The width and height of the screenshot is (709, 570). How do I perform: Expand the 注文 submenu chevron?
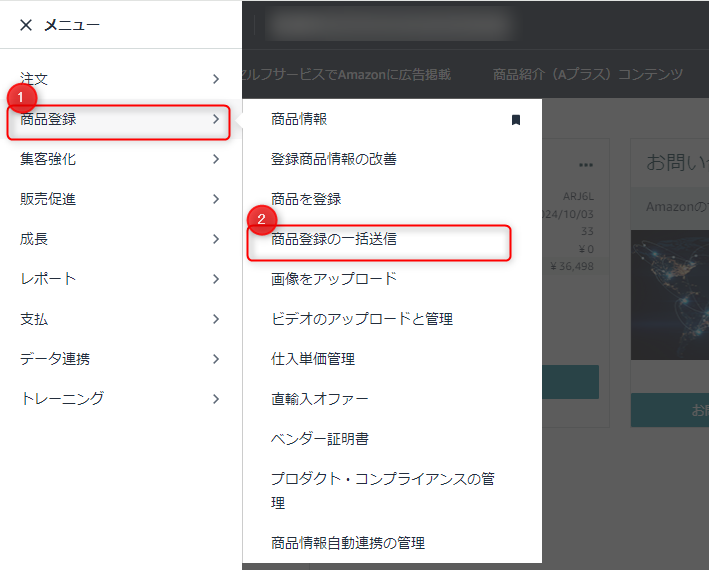[216, 79]
